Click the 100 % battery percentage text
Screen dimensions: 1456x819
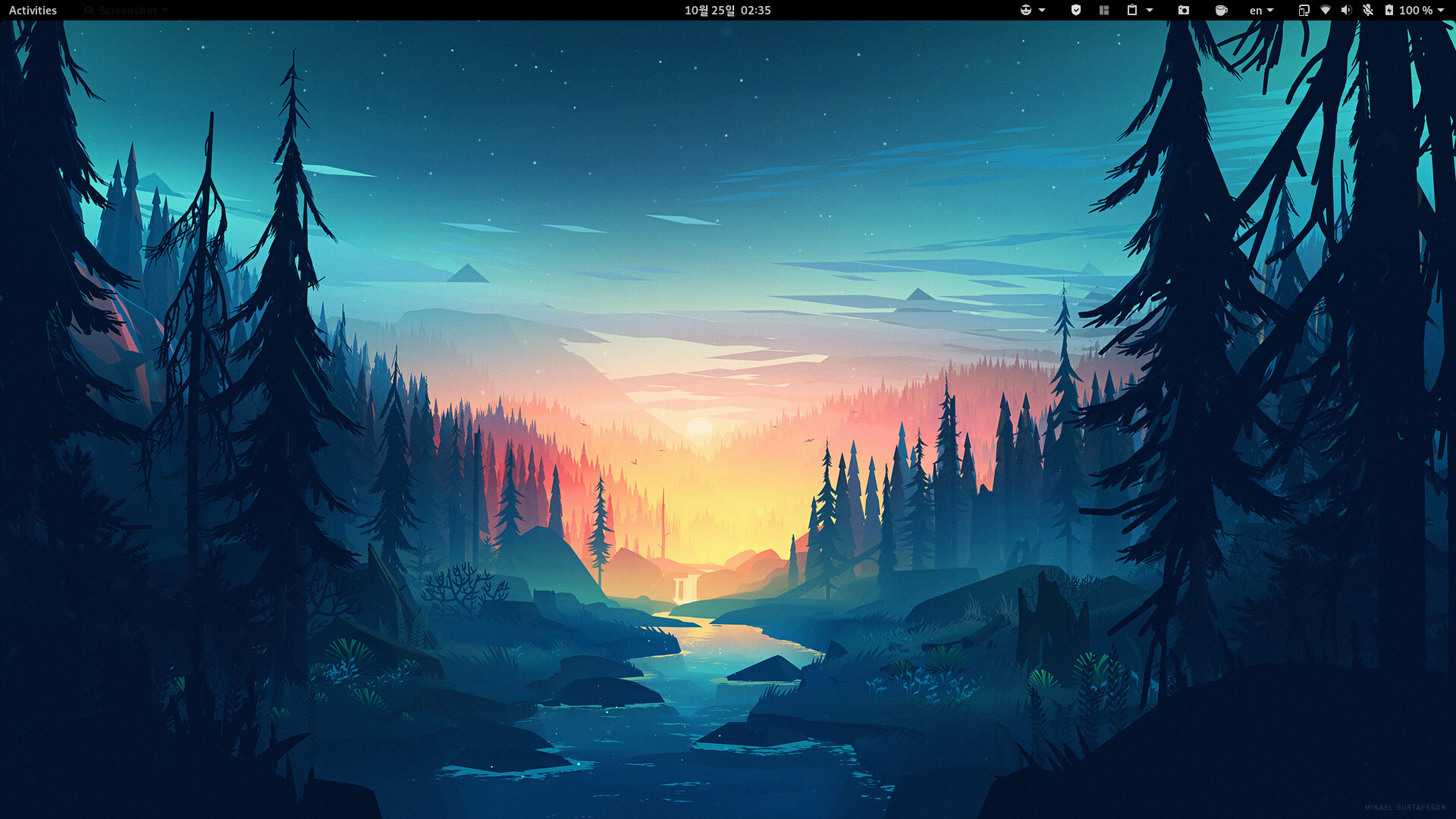click(1415, 10)
